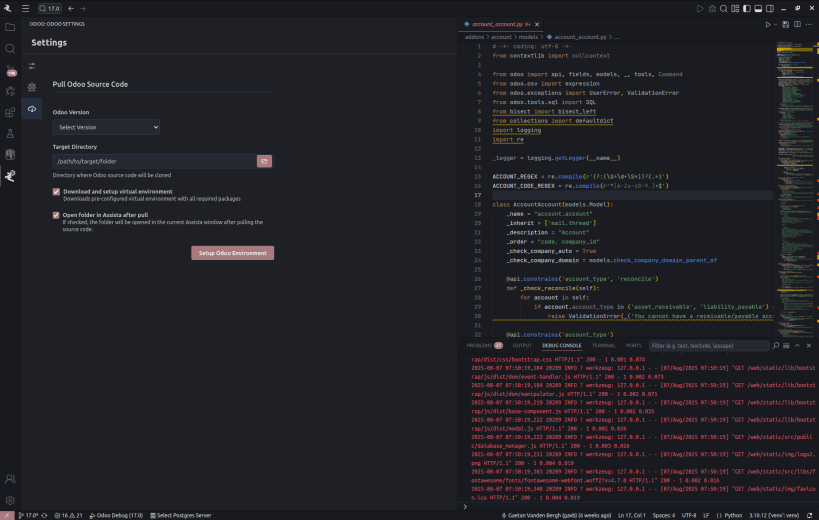Click 'models' in the breadcrumb path
Viewport: 819px width, 520px height.
point(528,37)
